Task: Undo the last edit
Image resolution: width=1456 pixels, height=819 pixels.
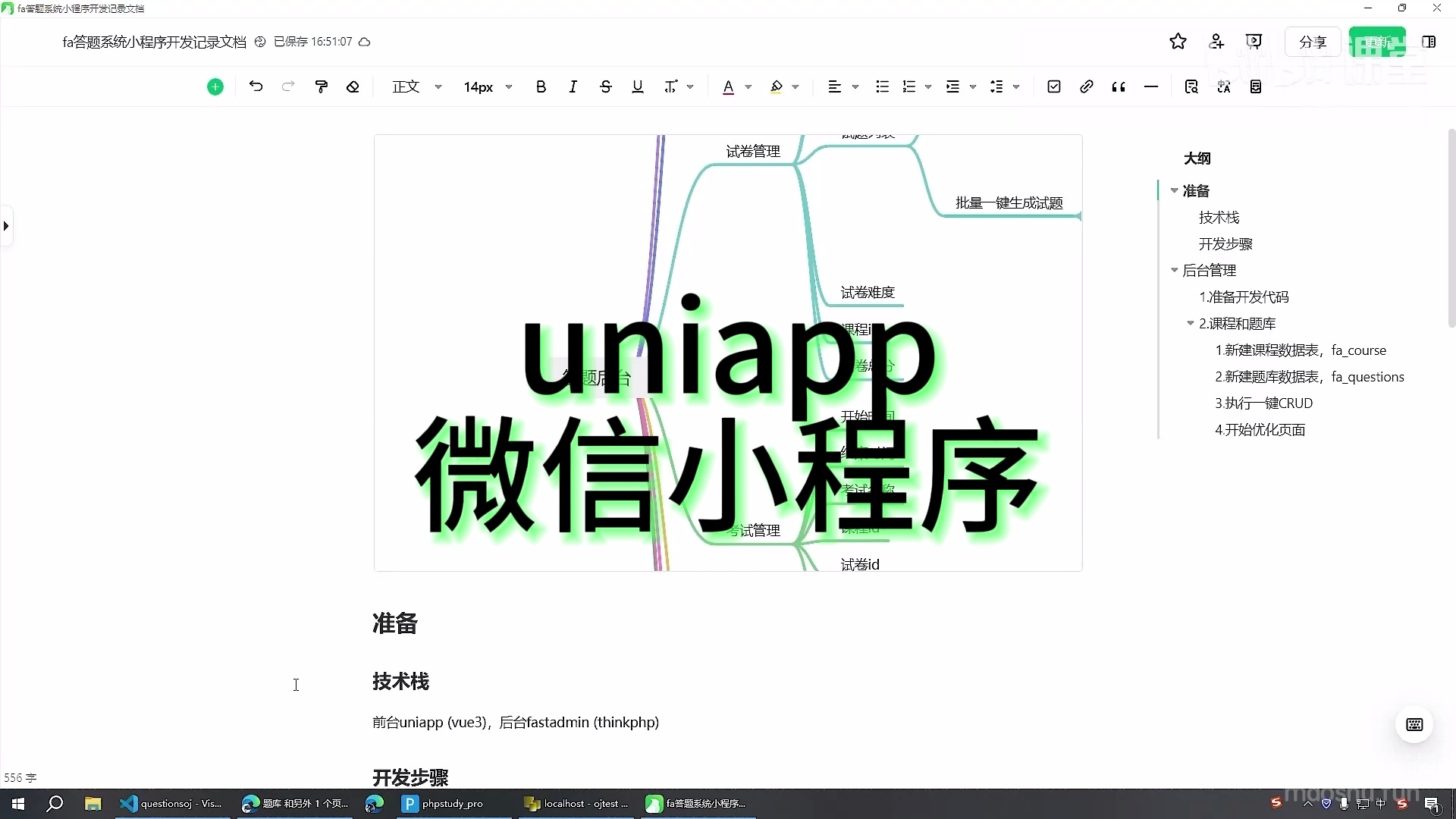Action: tap(256, 86)
